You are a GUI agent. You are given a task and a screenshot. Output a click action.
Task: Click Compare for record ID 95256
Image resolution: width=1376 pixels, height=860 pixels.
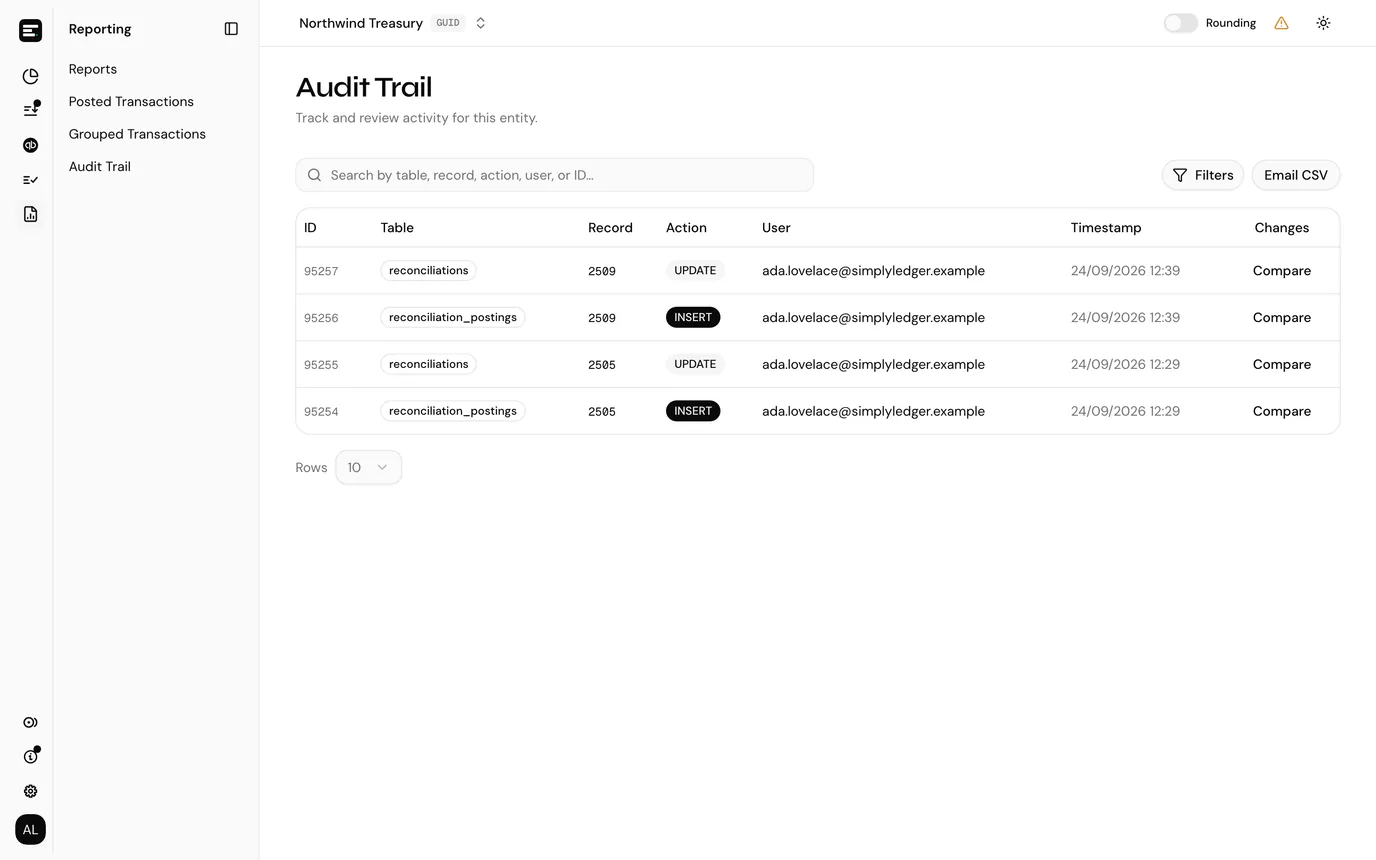pos(1282,318)
